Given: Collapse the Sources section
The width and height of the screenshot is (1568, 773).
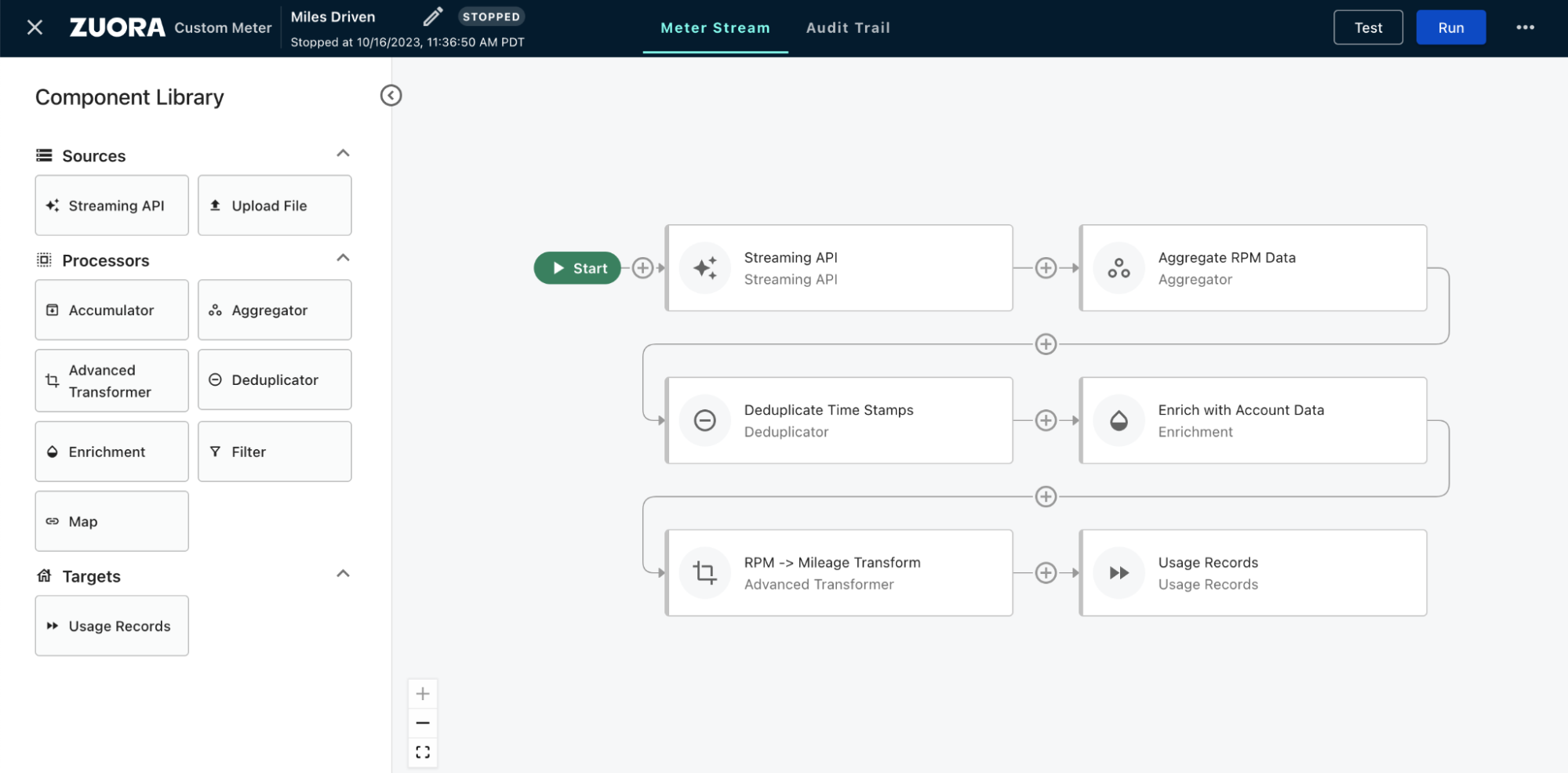Looking at the screenshot, I should click(x=343, y=154).
